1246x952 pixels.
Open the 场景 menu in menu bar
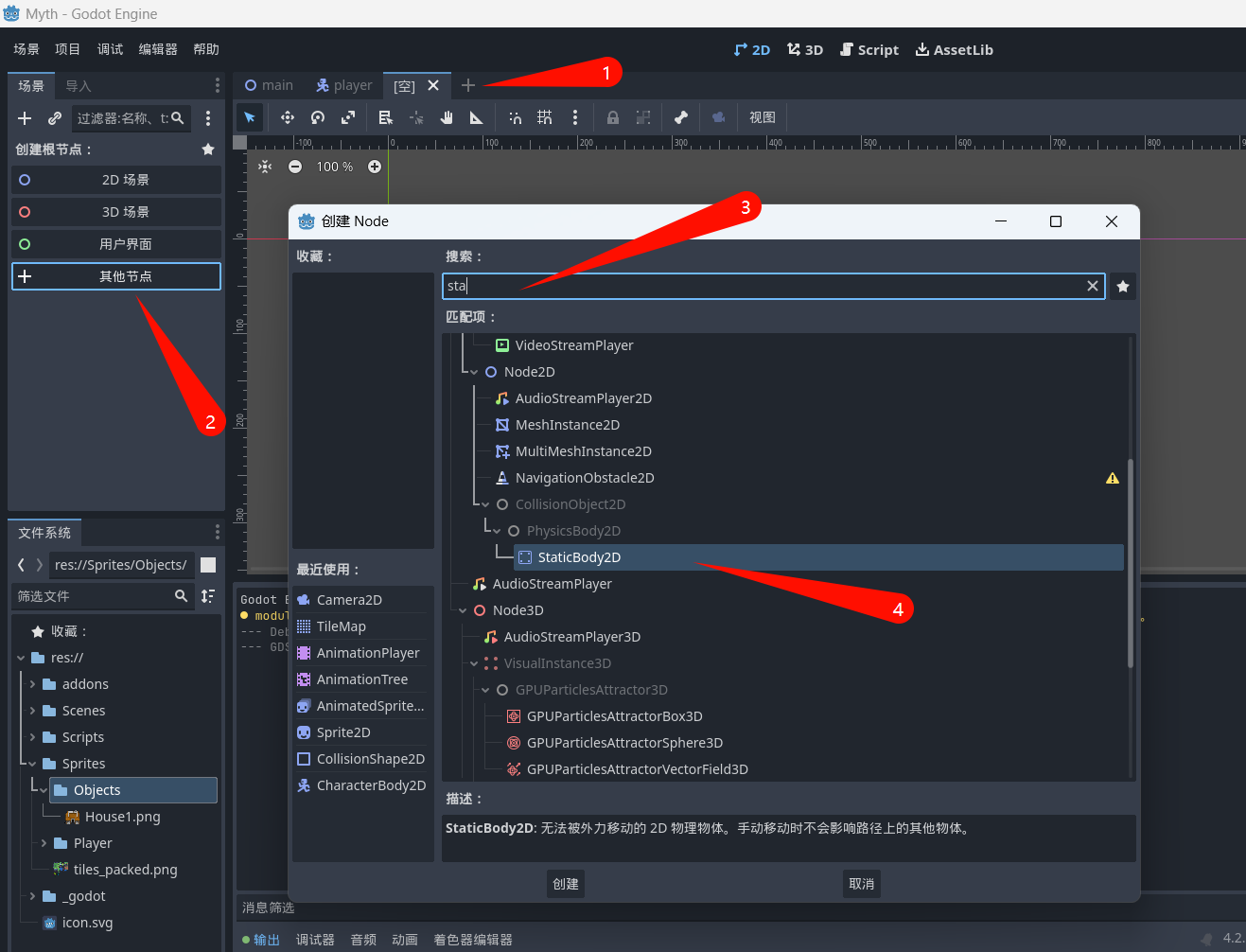[26, 49]
